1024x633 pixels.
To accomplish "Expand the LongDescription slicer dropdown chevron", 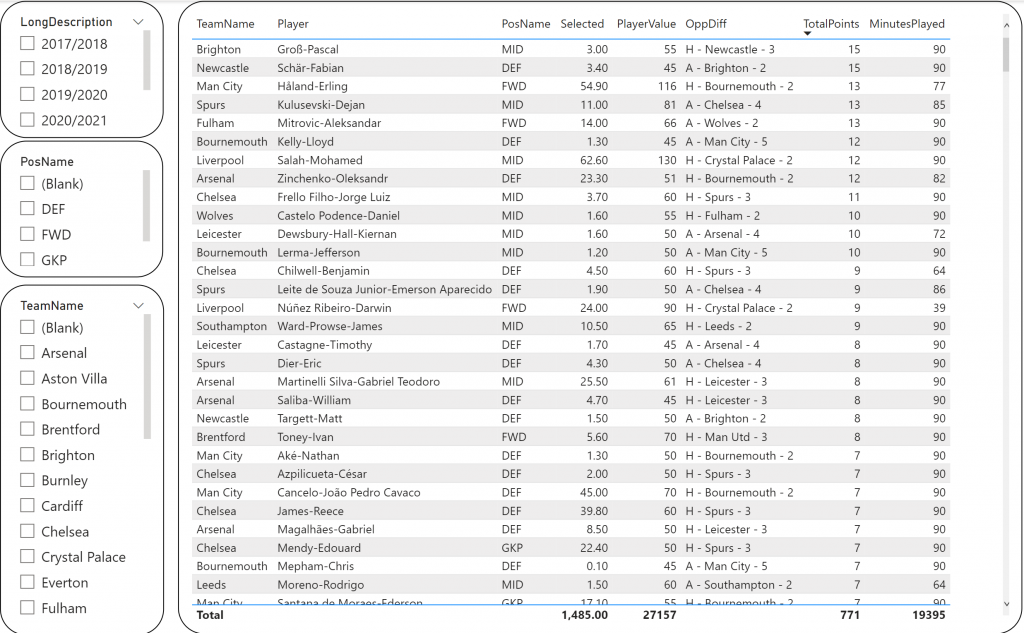I will pos(138,22).
